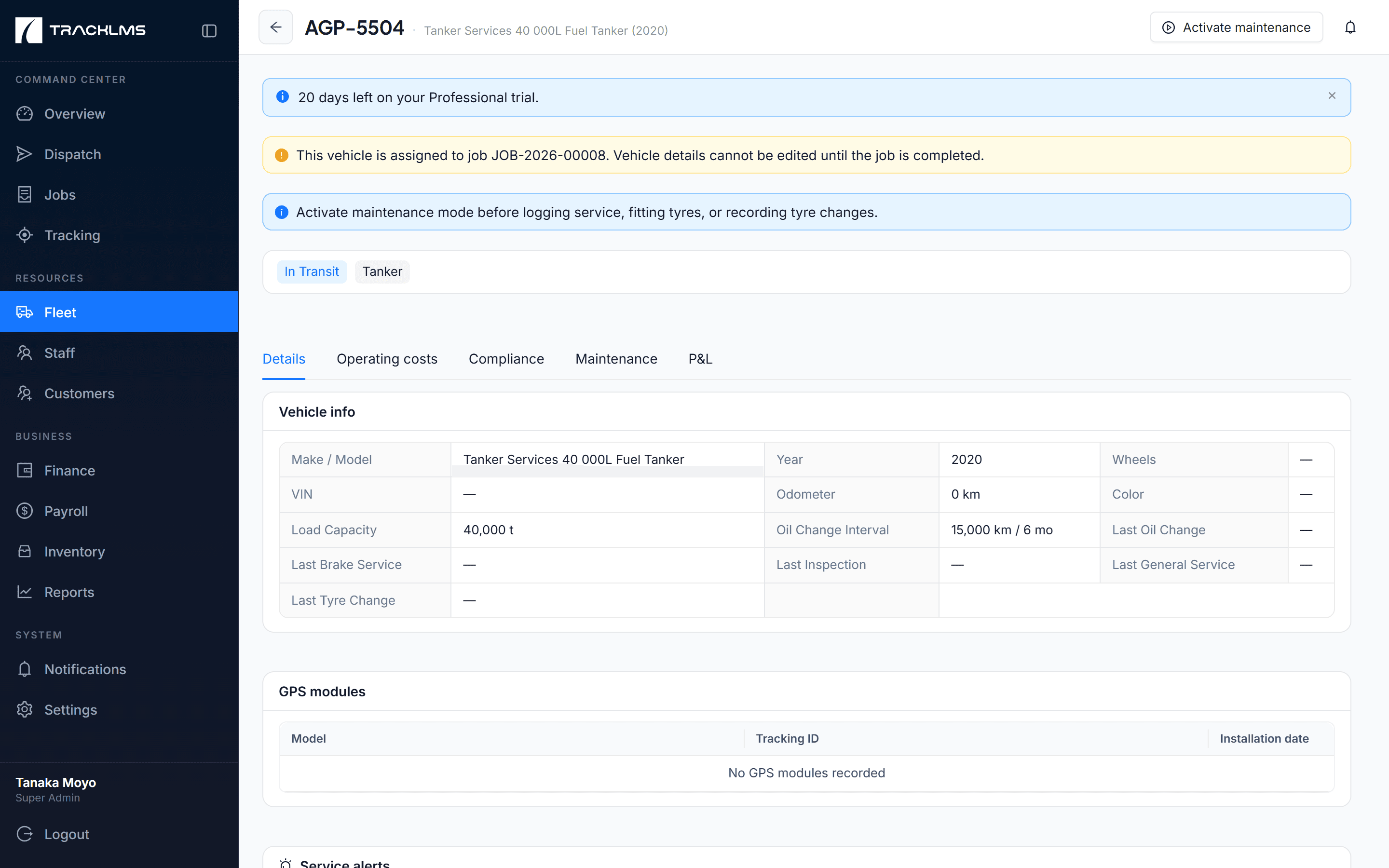1389x868 pixels.
Task: Click the Tracking ID column header
Action: (x=787, y=738)
